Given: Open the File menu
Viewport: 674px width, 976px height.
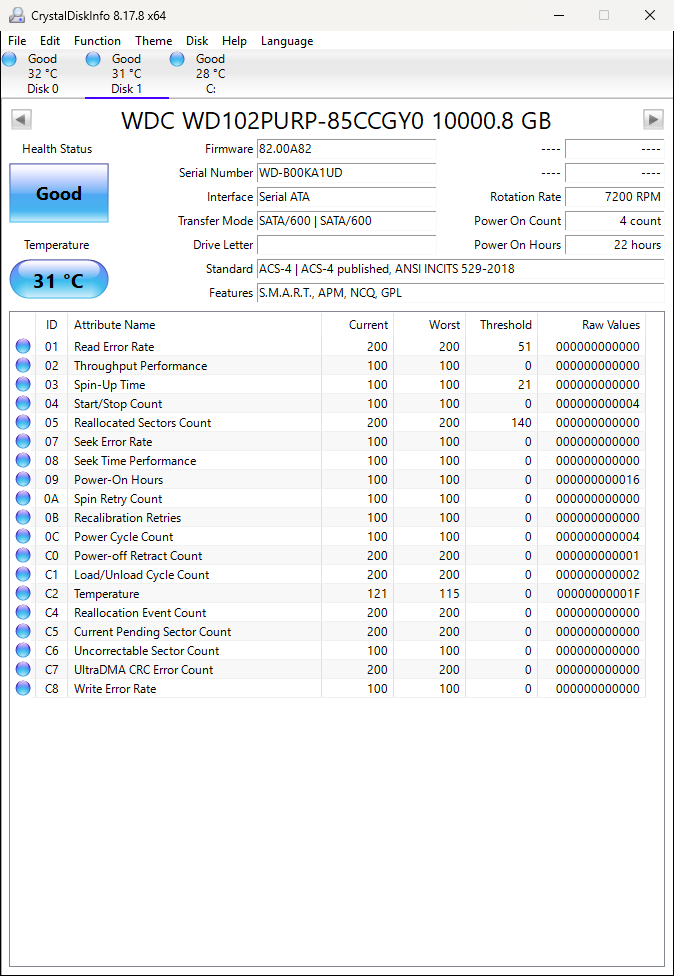Looking at the screenshot, I should pyautogui.click(x=17, y=41).
